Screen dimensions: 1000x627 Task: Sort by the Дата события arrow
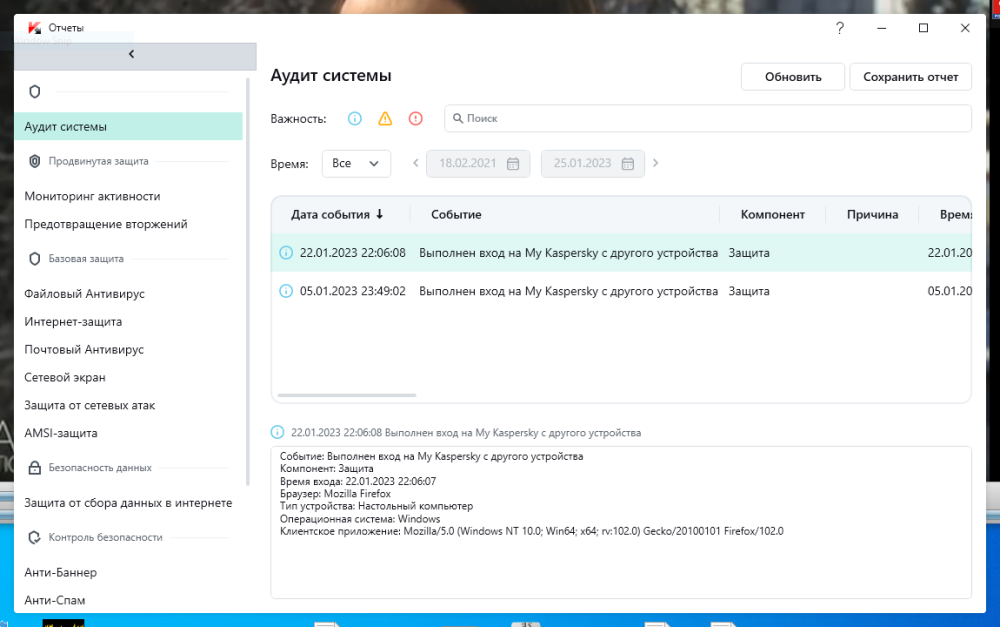coord(379,214)
